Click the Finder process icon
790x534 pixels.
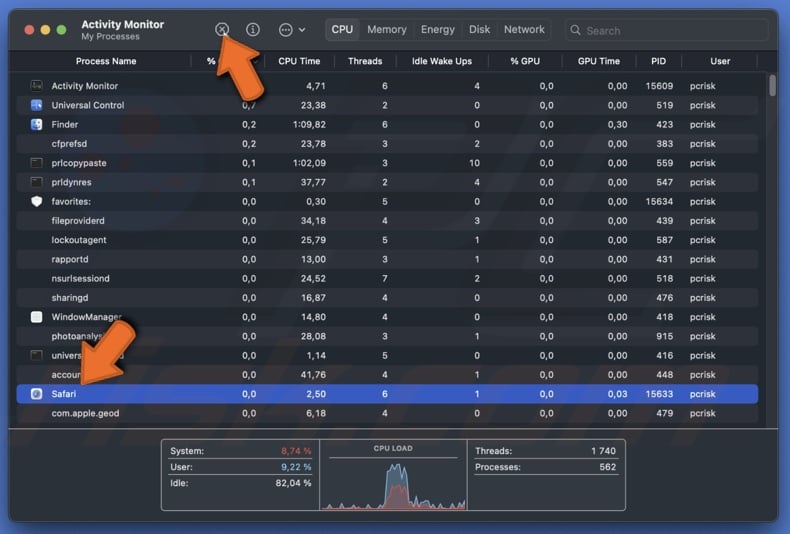point(37,125)
